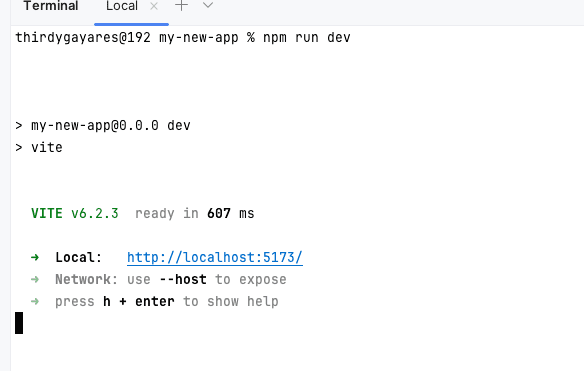Close the Local terminal tab

coord(154,6)
